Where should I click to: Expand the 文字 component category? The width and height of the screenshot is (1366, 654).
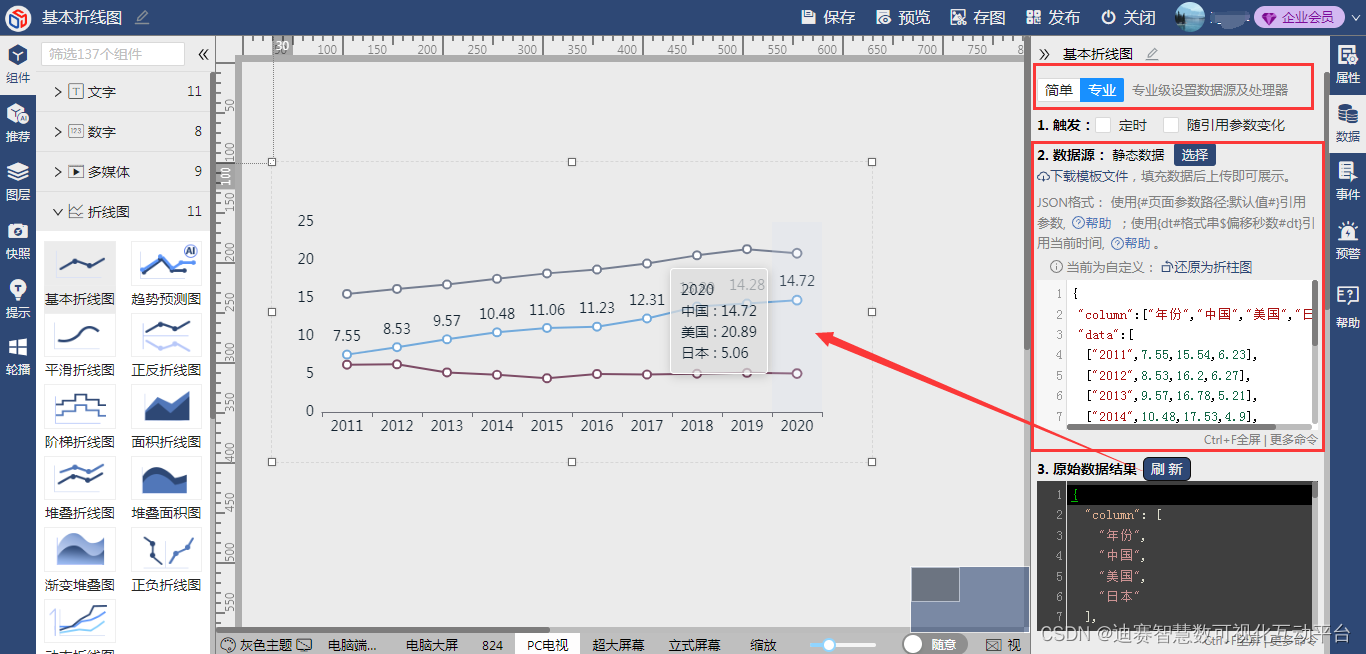point(123,91)
